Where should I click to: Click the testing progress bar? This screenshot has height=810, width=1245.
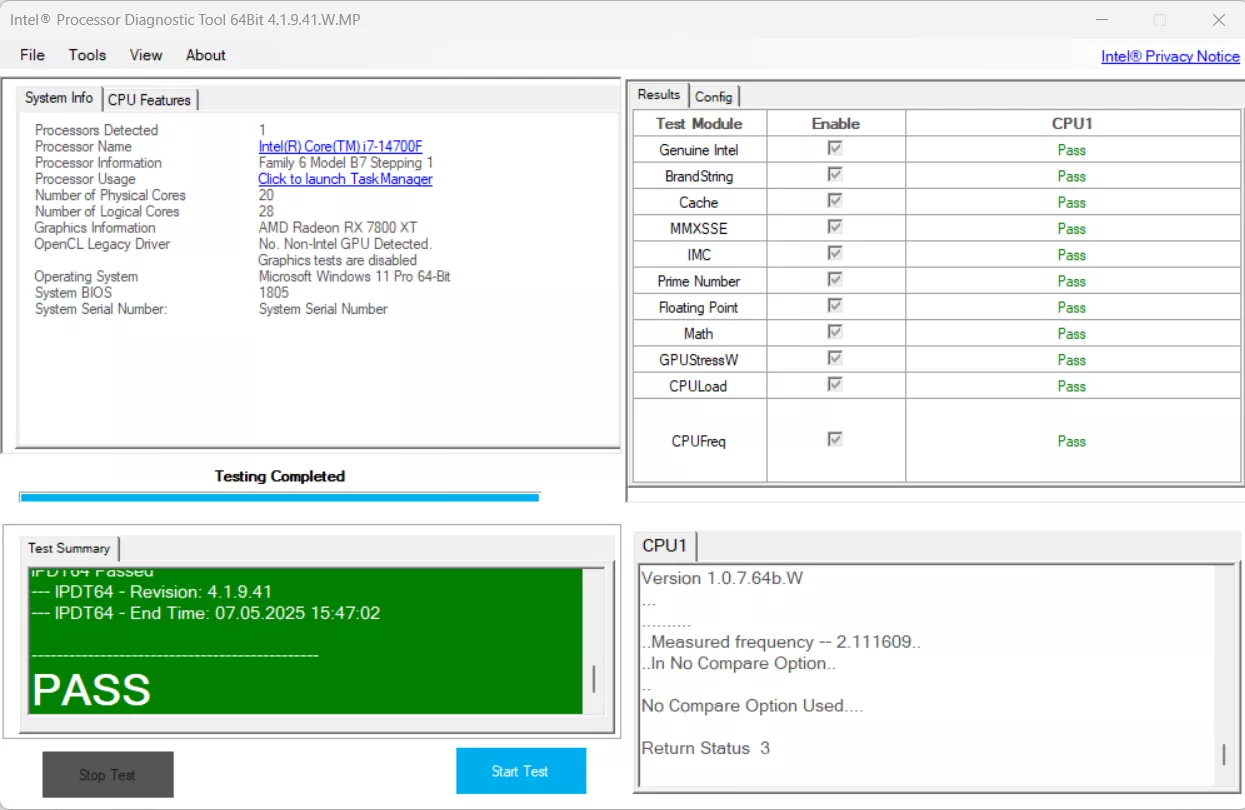[279, 497]
